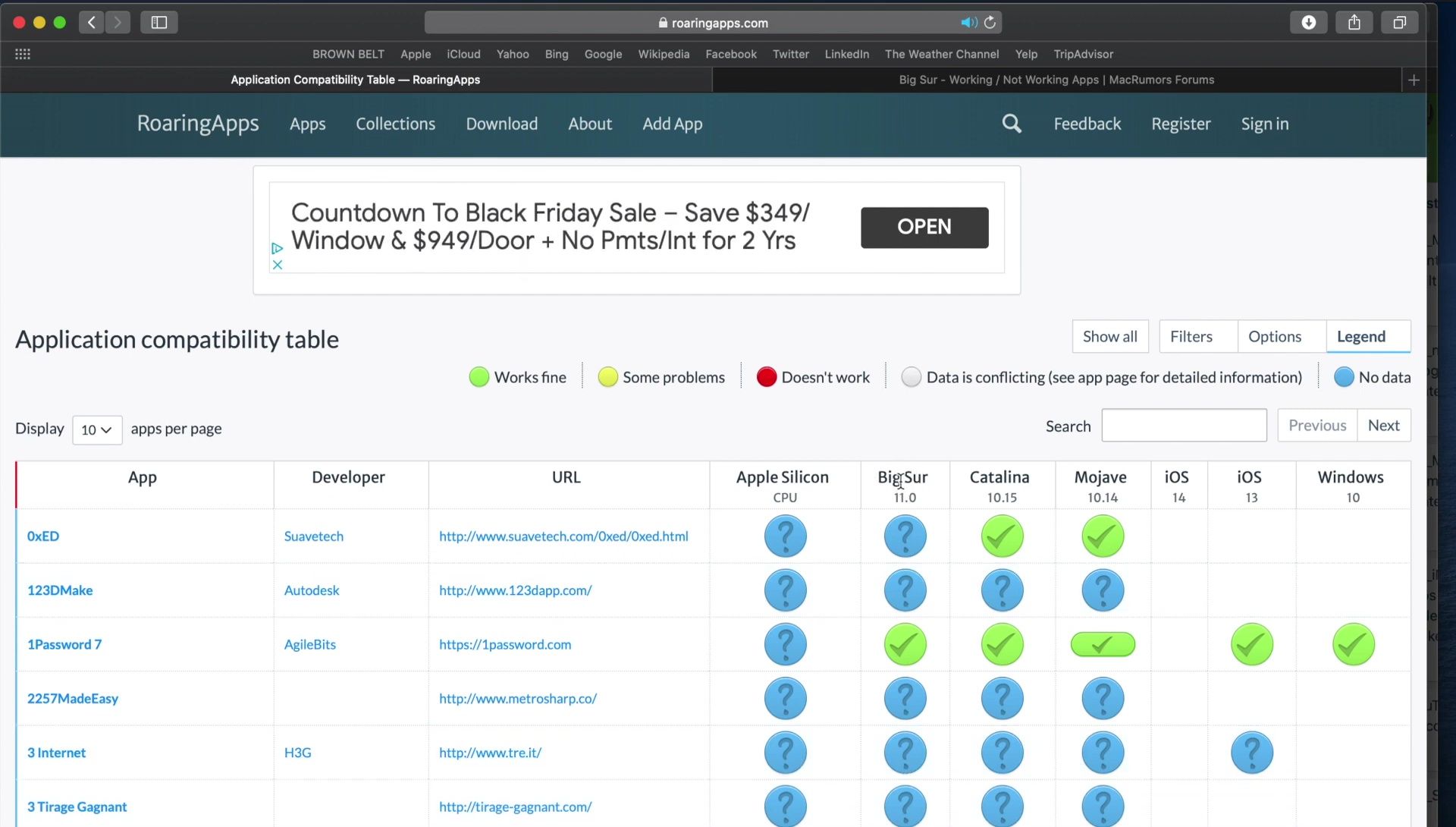This screenshot has height=827, width=1456.
Task: Open the Safari downloads icon
Action: (1309, 23)
